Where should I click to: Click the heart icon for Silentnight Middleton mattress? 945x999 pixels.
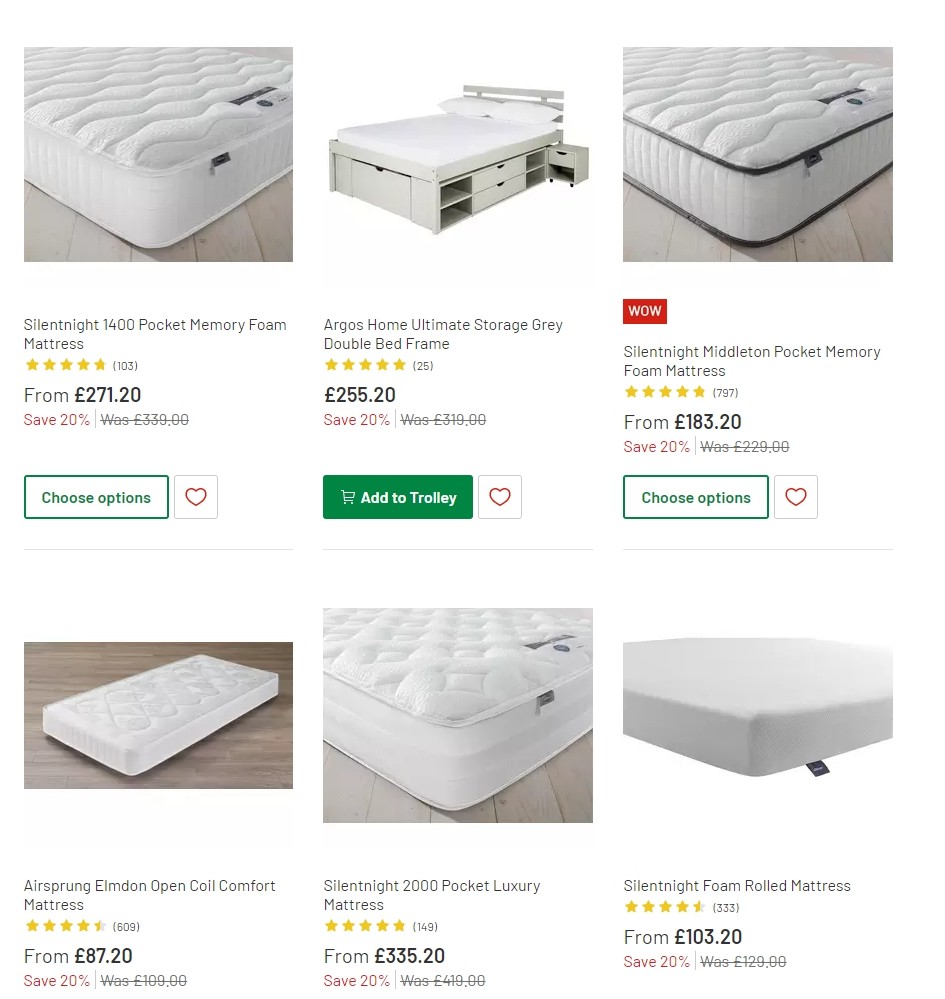click(x=796, y=497)
